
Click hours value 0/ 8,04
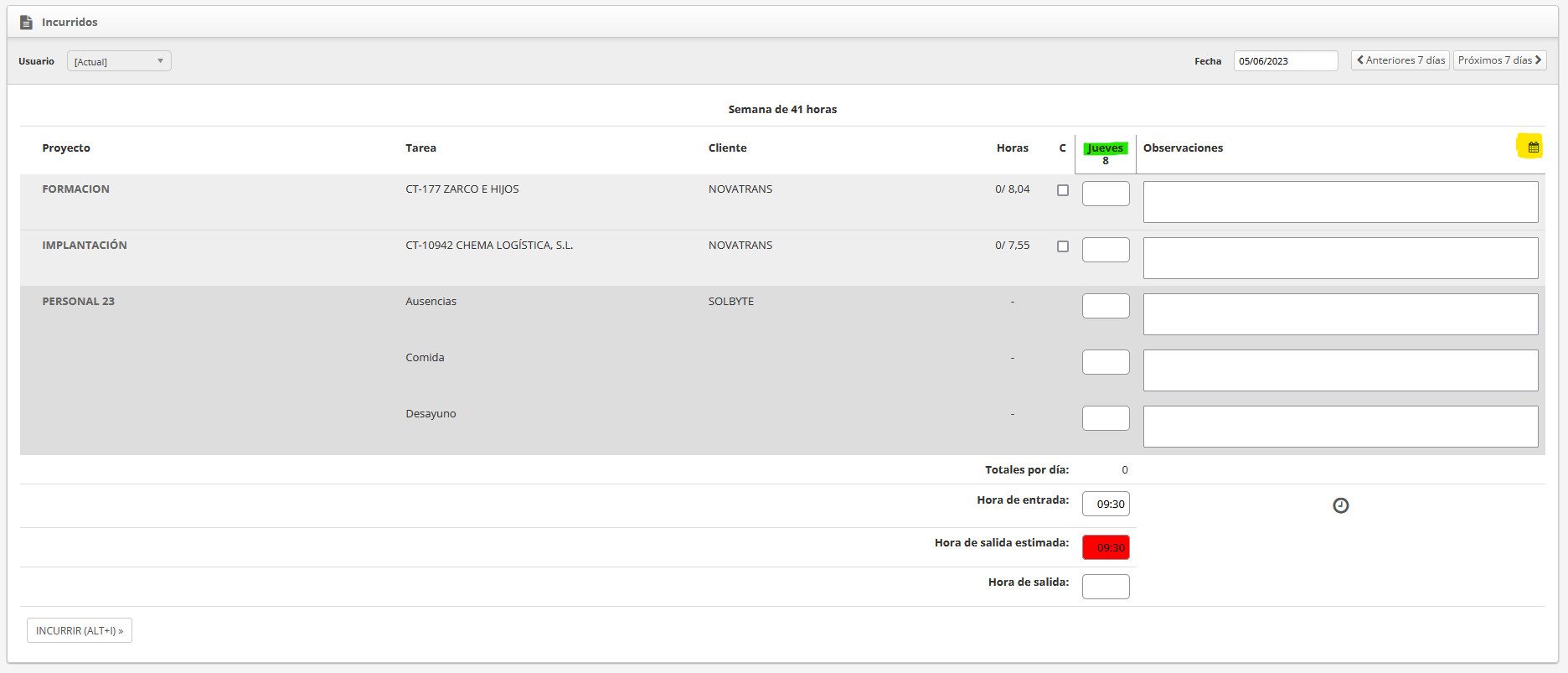click(1013, 189)
